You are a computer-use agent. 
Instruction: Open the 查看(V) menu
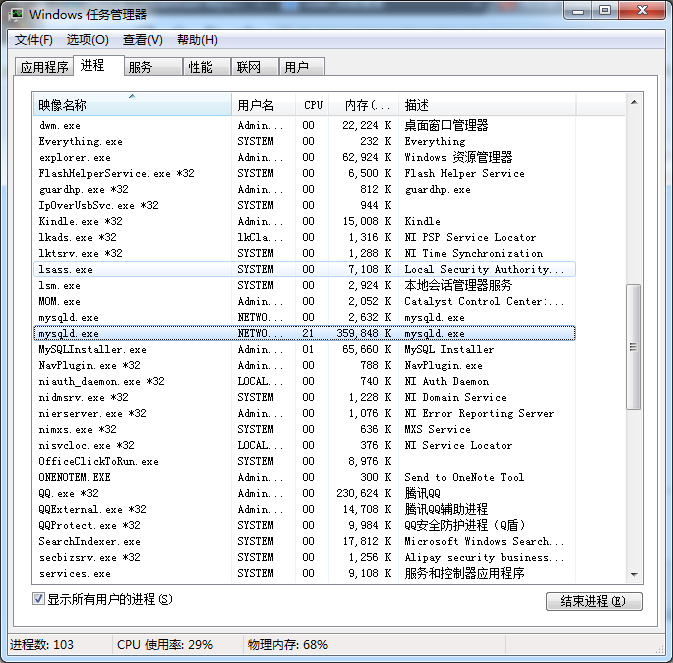(x=143, y=40)
